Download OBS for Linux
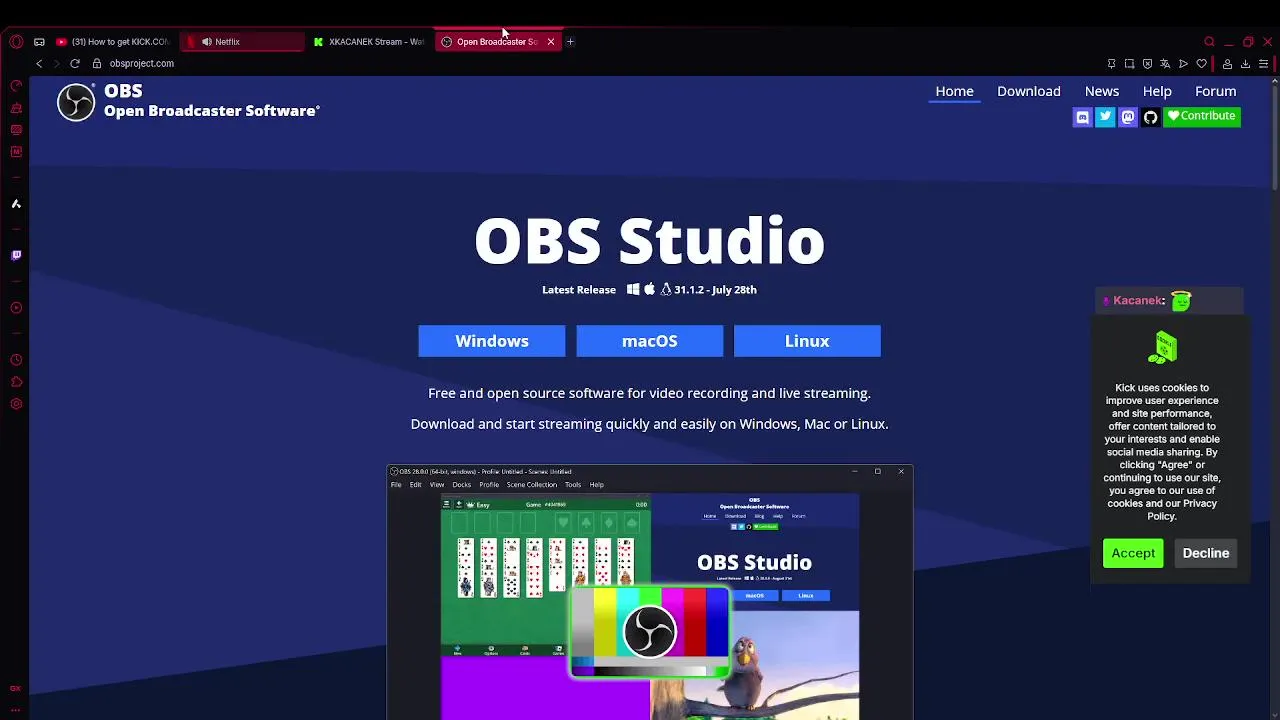This screenshot has height=720, width=1280. [x=807, y=341]
